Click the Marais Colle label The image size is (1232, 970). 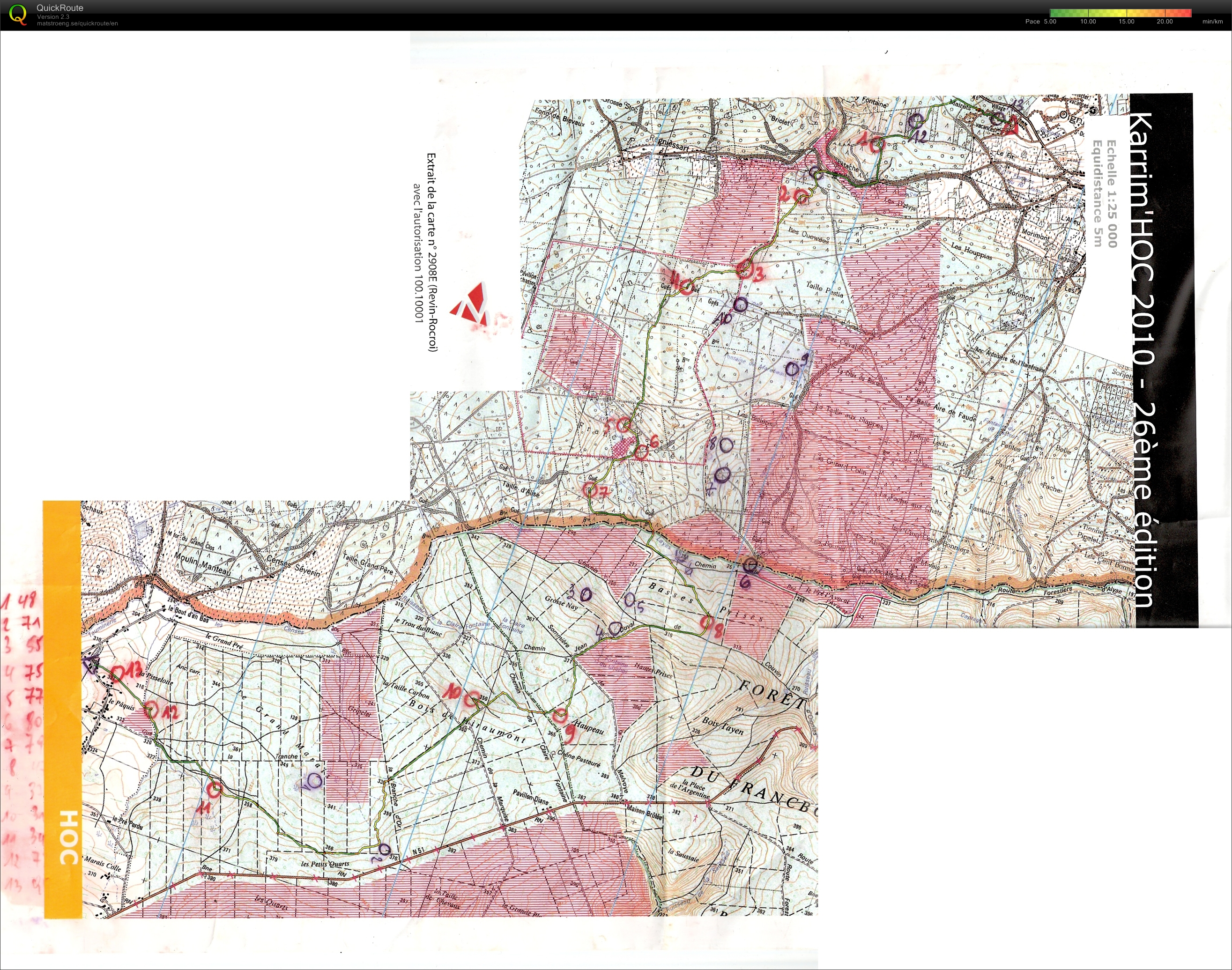[102, 864]
